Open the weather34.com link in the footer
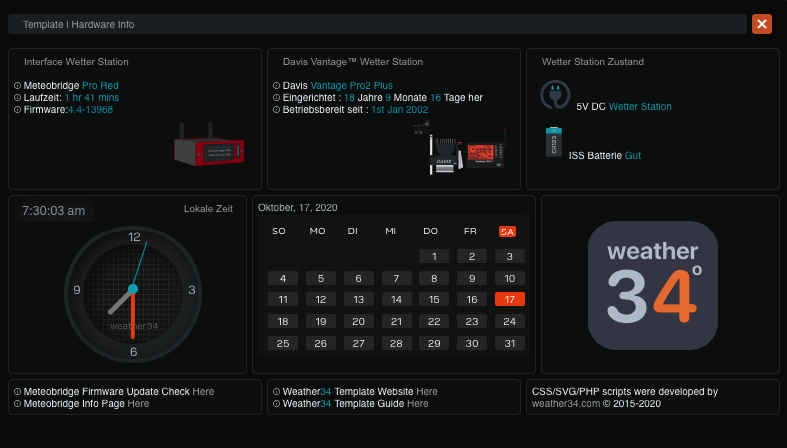 (566, 403)
